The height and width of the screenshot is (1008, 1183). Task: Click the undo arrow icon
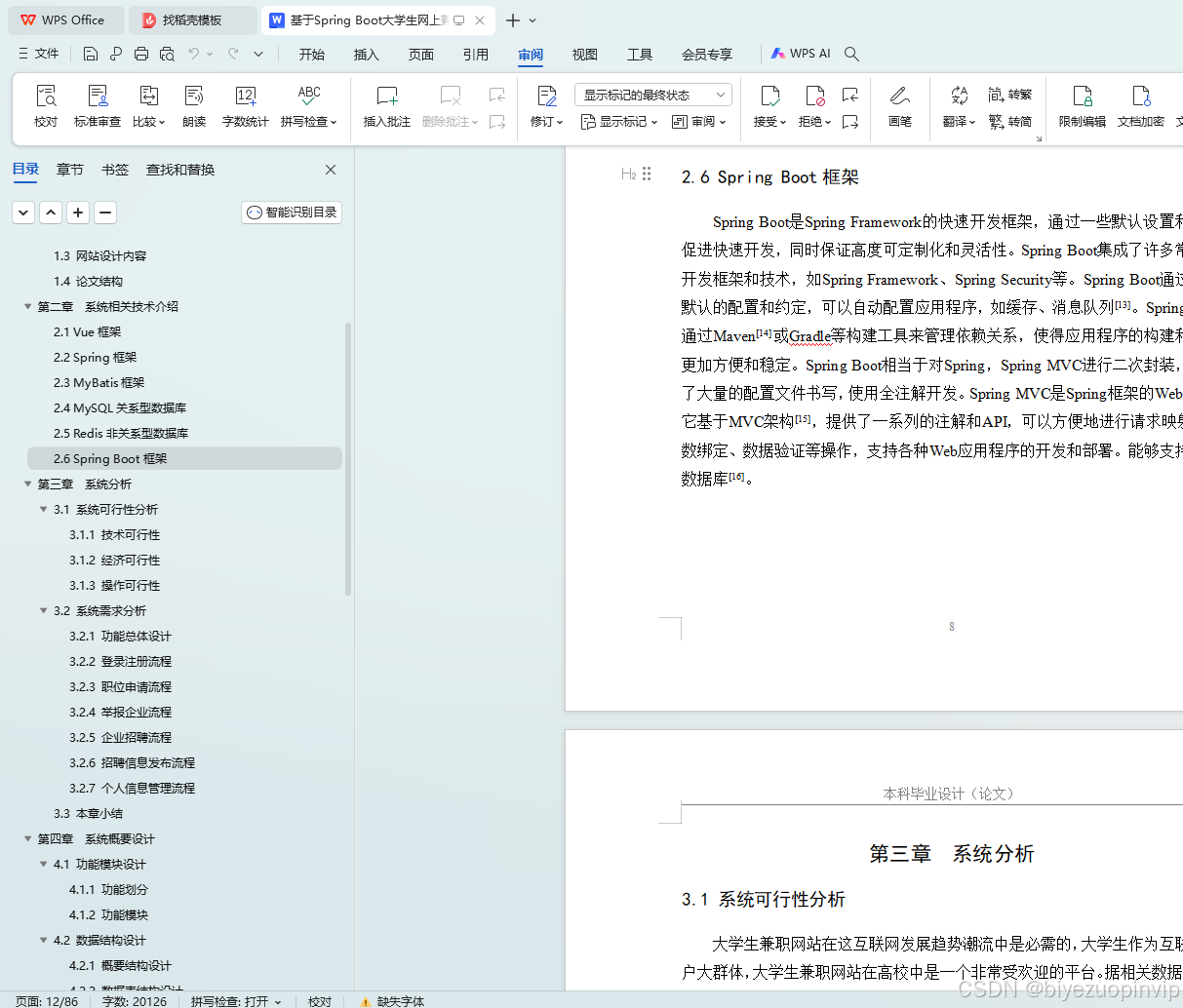coord(194,54)
